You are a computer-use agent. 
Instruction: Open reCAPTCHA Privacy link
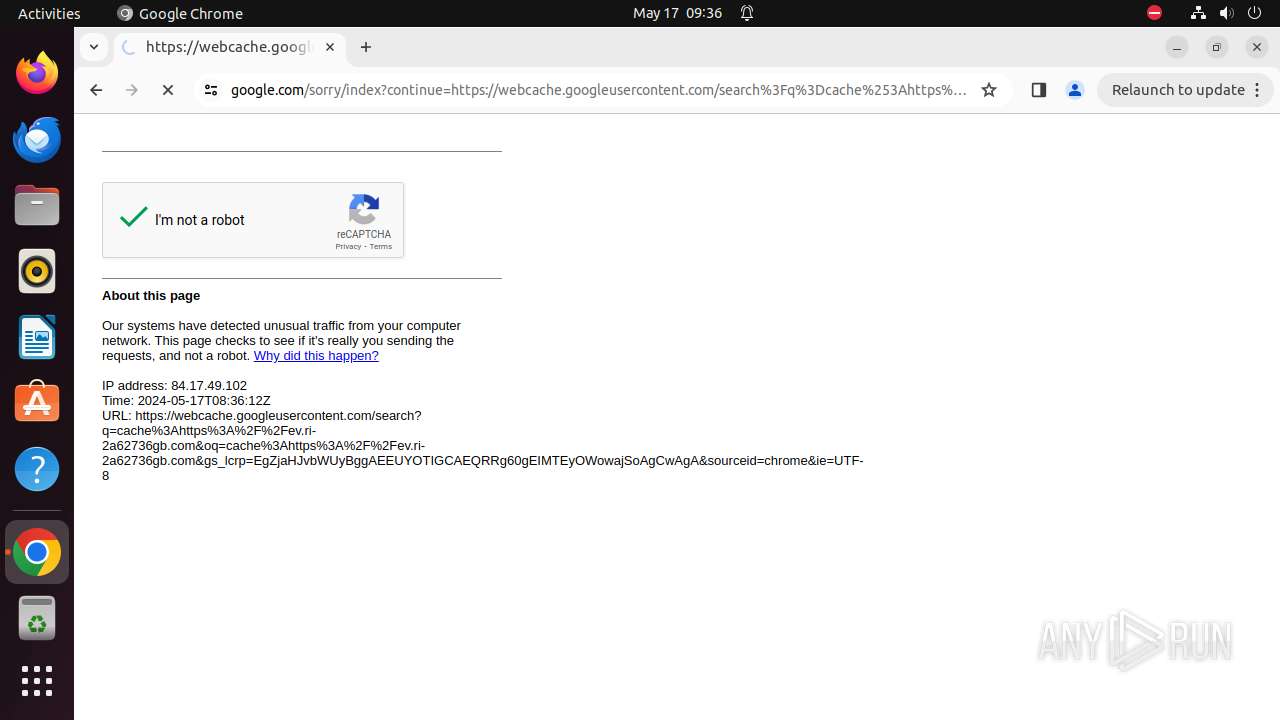348,247
